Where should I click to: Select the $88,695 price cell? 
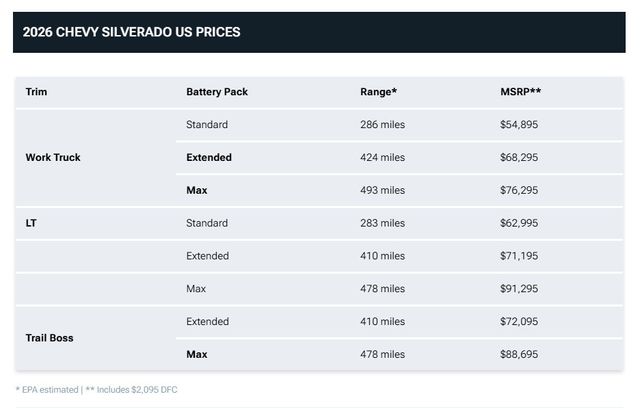click(x=520, y=354)
